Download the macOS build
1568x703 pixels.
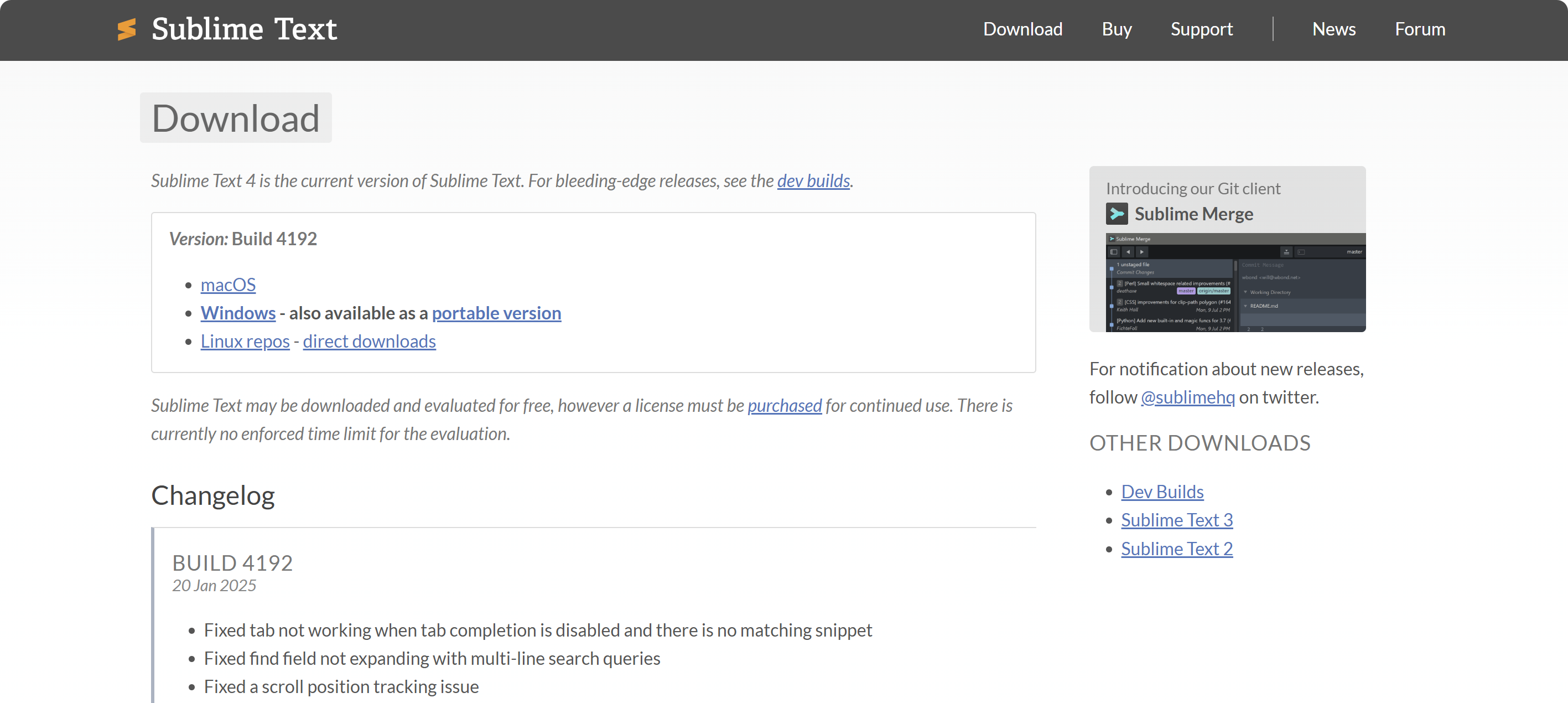(x=227, y=285)
